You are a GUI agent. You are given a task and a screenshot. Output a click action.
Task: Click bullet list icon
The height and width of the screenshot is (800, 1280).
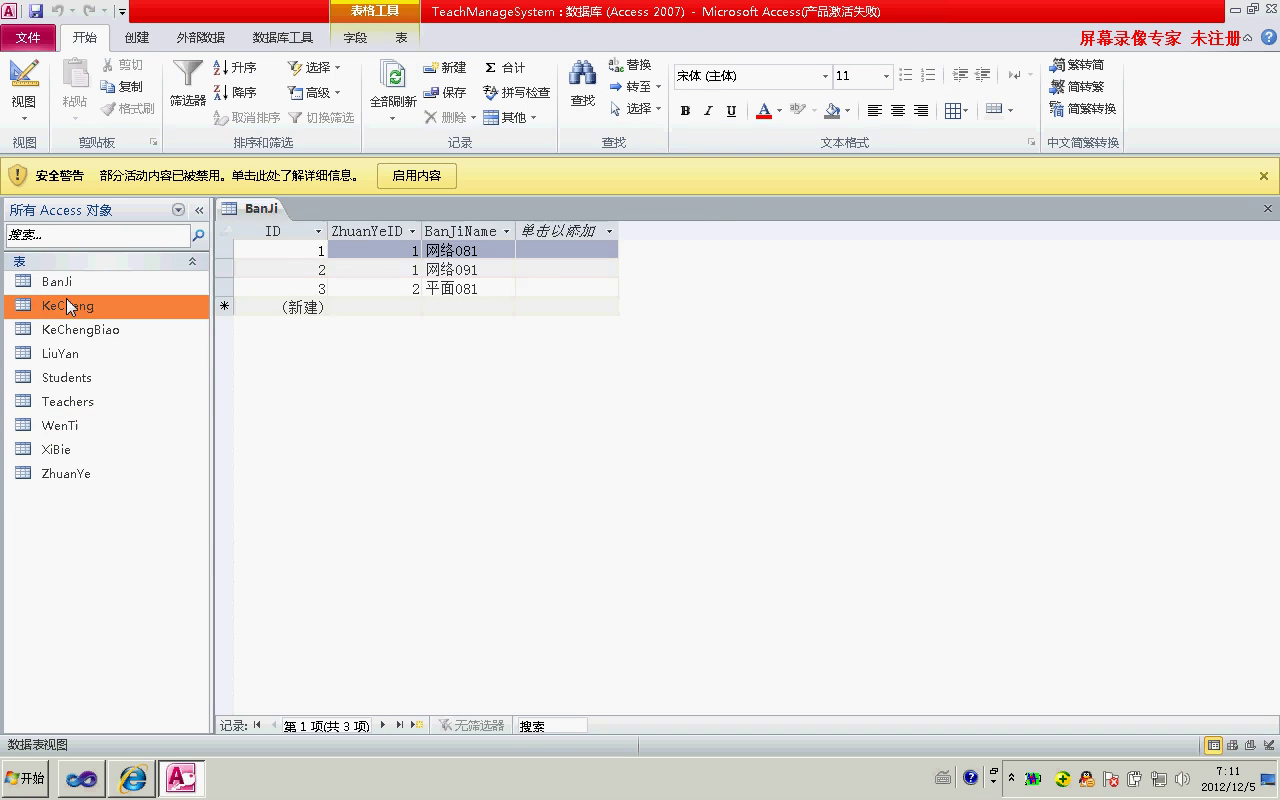click(905, 75)
